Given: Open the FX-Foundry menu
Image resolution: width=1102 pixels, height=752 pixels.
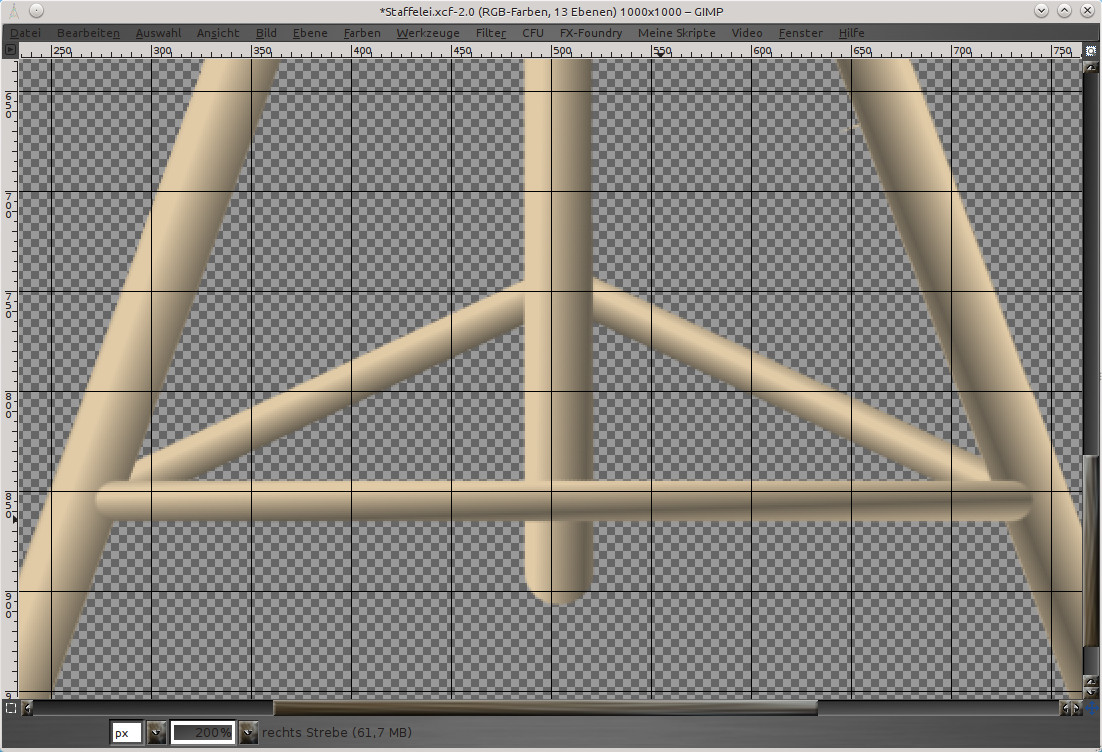Looking at the screenshot, I should click(590, 33).
